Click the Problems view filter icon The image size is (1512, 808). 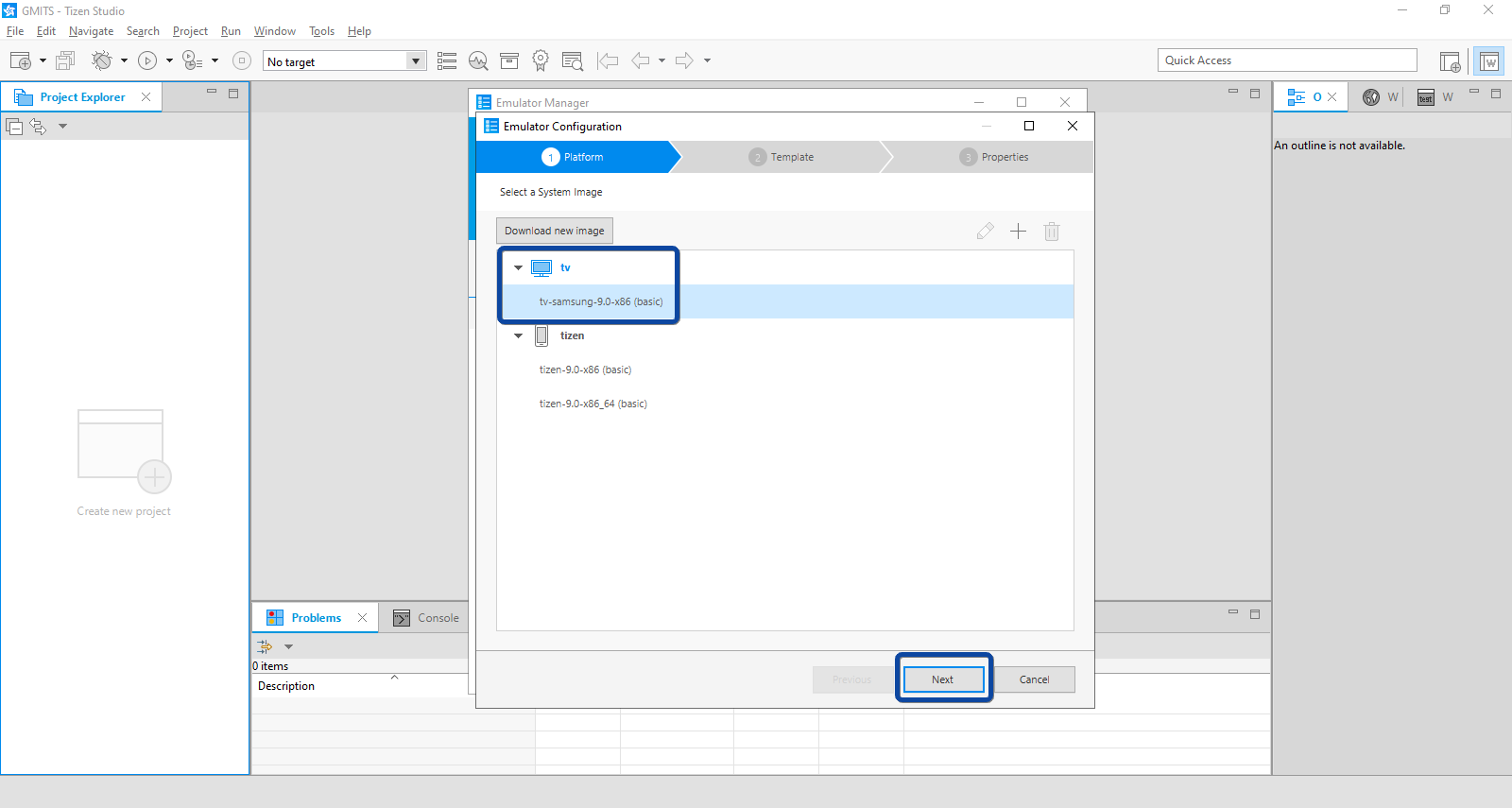[265, 646]
